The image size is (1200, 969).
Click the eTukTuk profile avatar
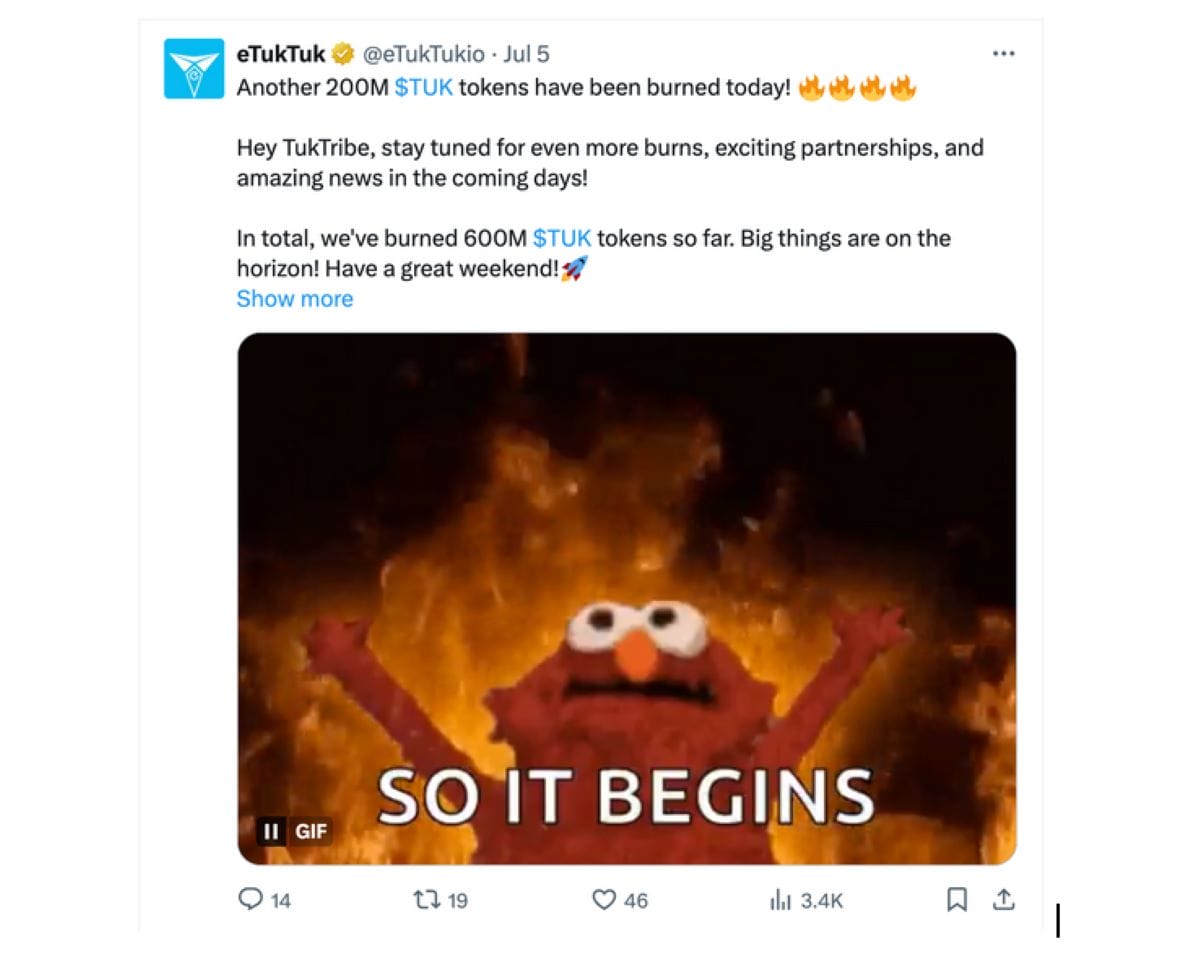tap(194, 68)
